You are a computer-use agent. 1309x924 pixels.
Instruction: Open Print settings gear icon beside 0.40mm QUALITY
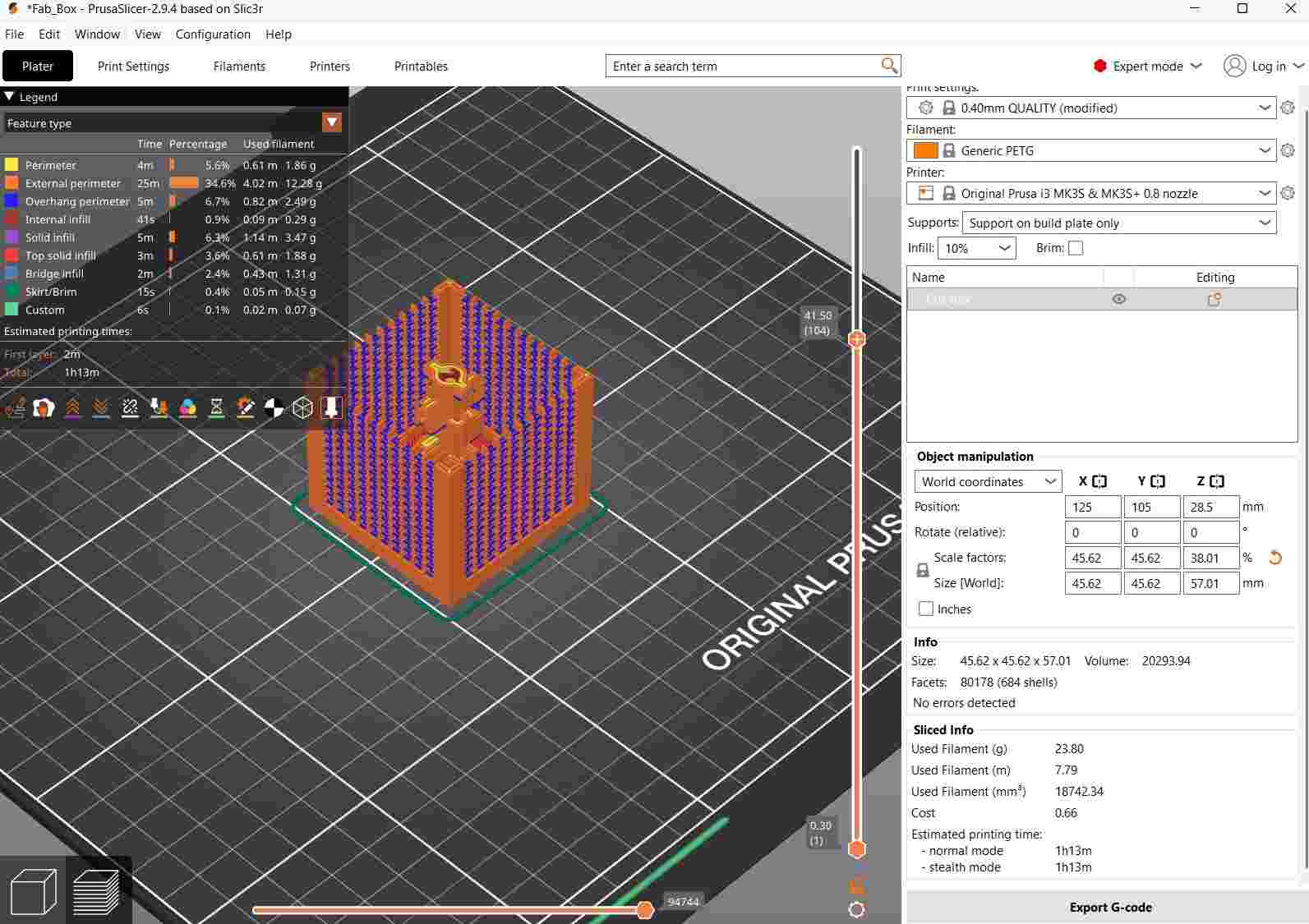coord(1288,108)
